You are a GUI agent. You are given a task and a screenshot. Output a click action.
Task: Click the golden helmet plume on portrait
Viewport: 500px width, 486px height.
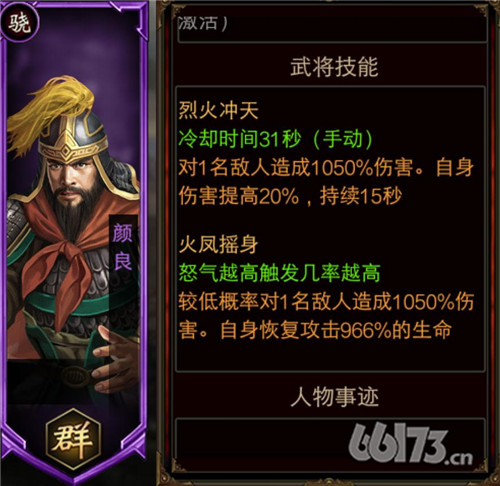click(50, 110)
